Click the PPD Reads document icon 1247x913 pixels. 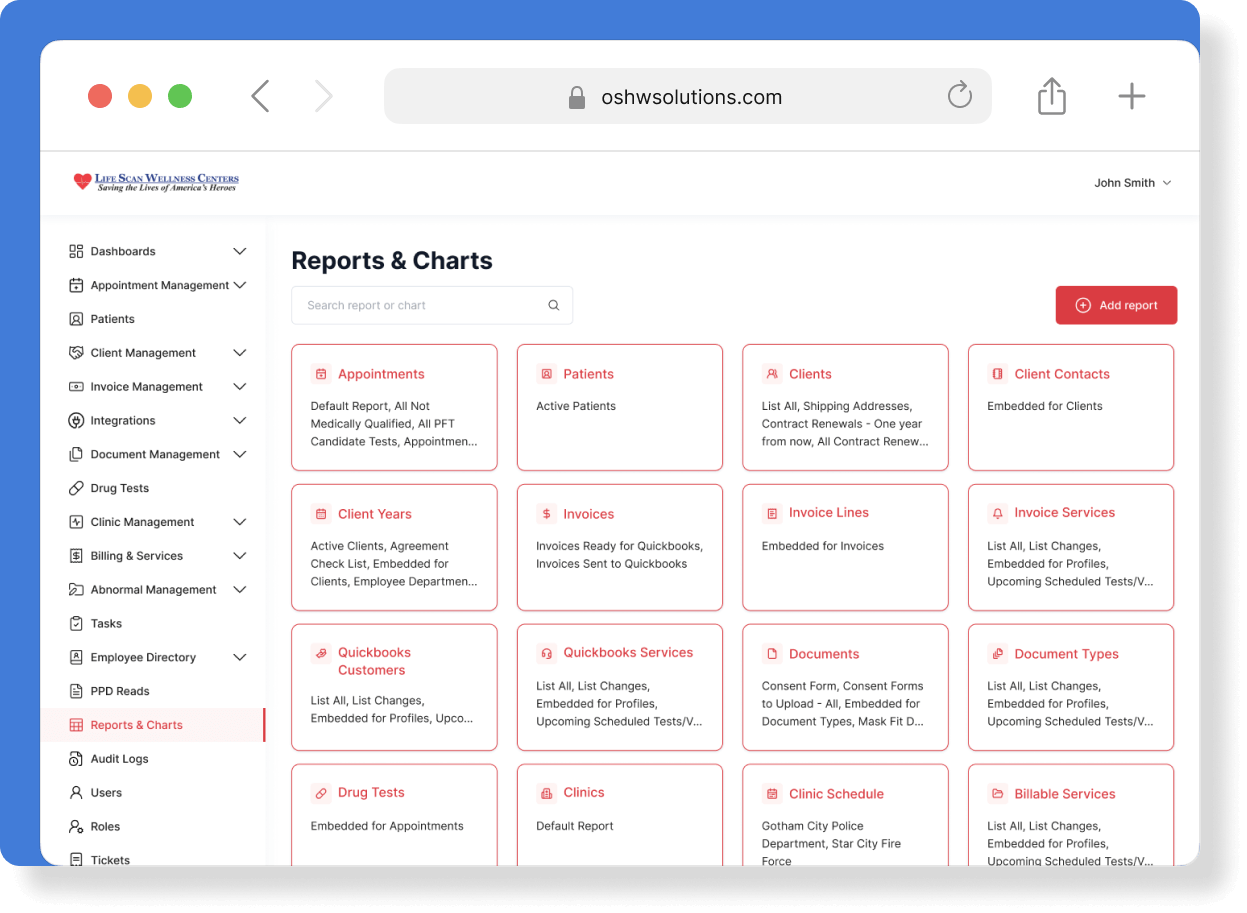(x=76, y=691)
